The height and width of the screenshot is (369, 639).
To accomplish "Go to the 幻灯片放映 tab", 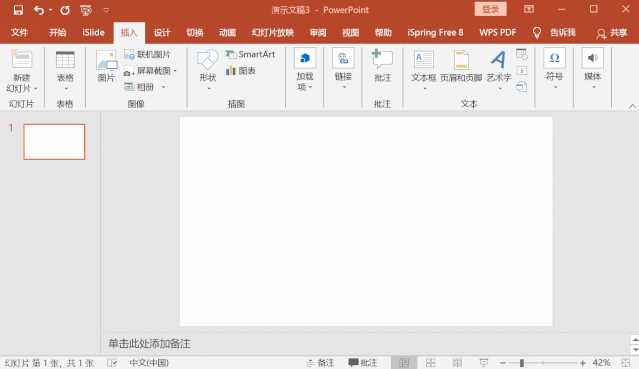I will point(273,33).
